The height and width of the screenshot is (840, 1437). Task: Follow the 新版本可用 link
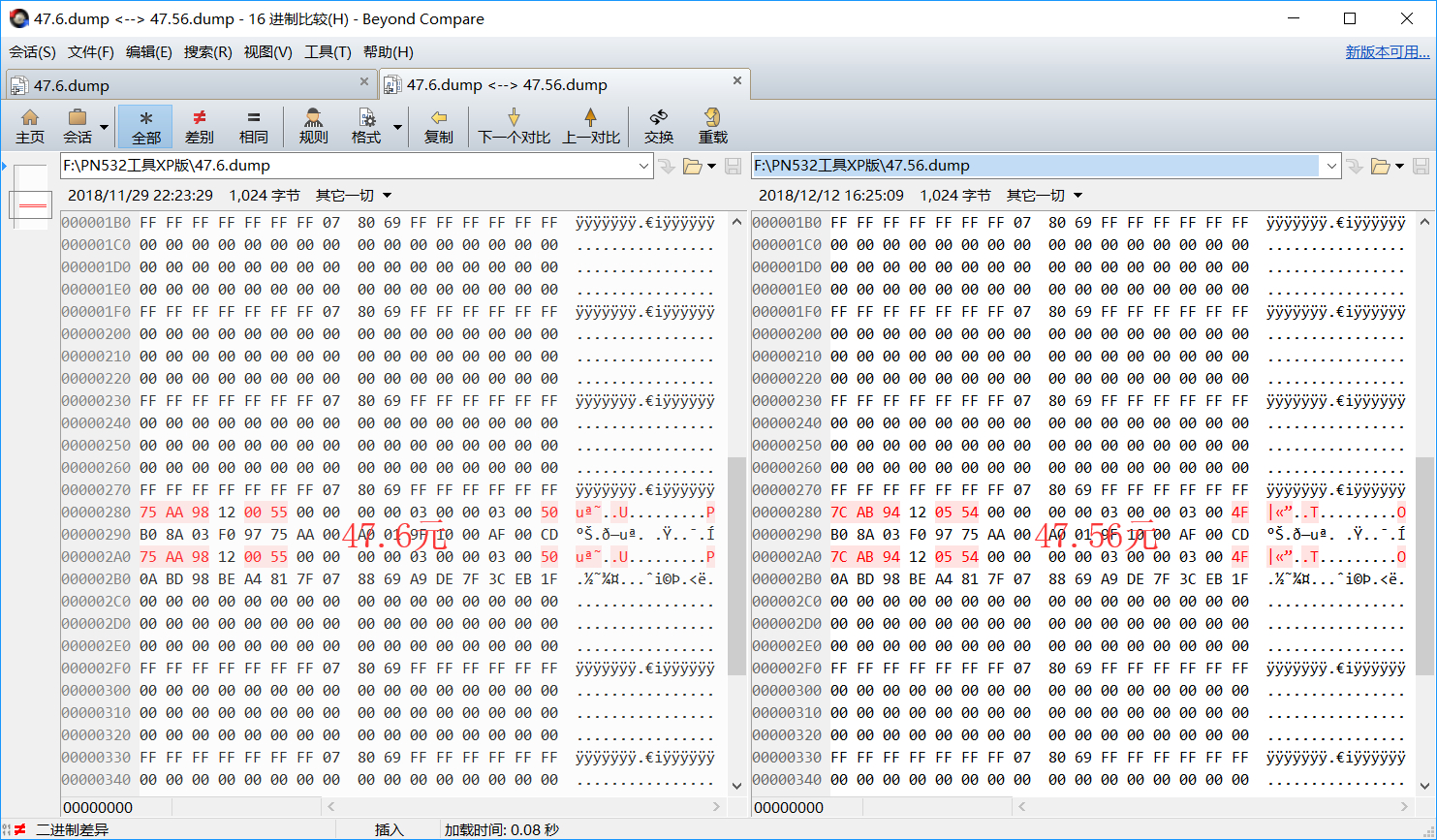click(x=1388, y=52)
